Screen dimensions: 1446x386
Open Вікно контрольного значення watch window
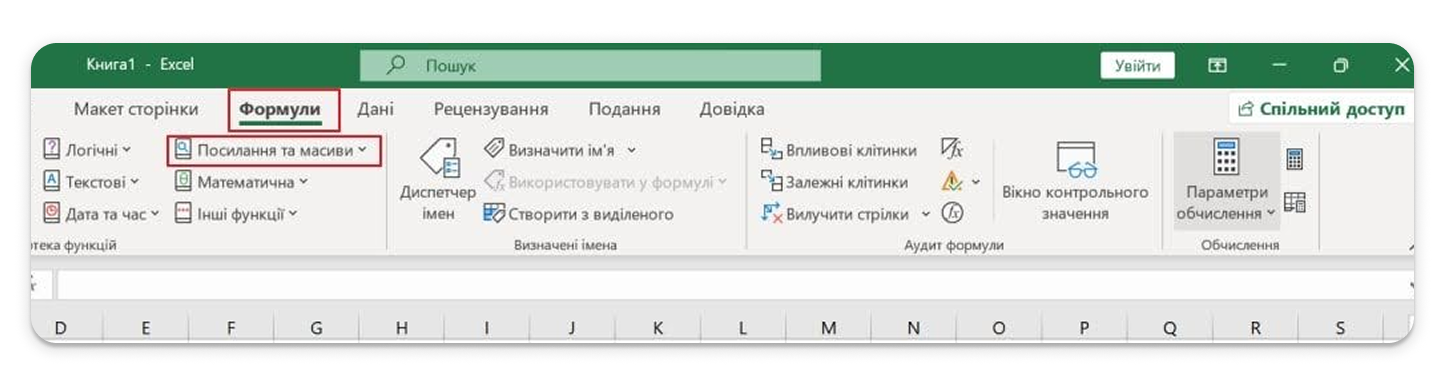point(1075,180)
